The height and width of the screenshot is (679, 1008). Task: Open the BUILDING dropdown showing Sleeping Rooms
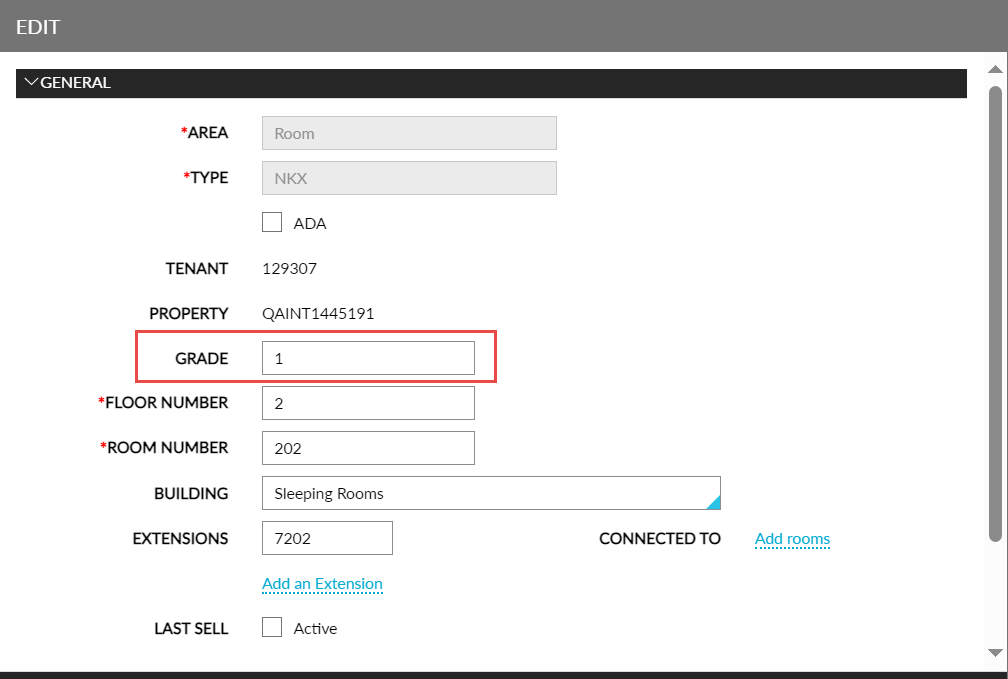pos(491,493)
